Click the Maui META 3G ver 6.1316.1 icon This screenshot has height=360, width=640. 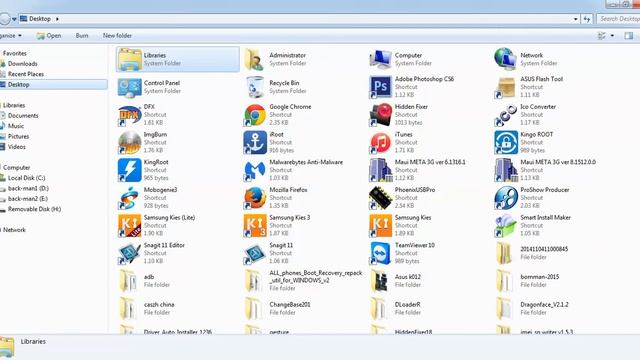pos(380,170)
